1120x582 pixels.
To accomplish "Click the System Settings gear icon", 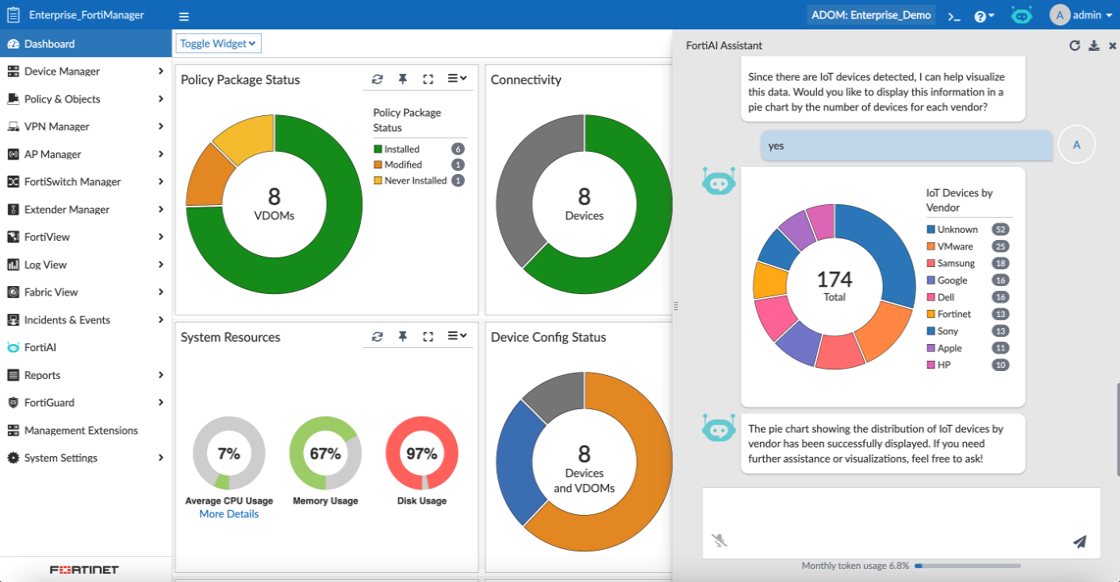I will (x=13, y=458).
